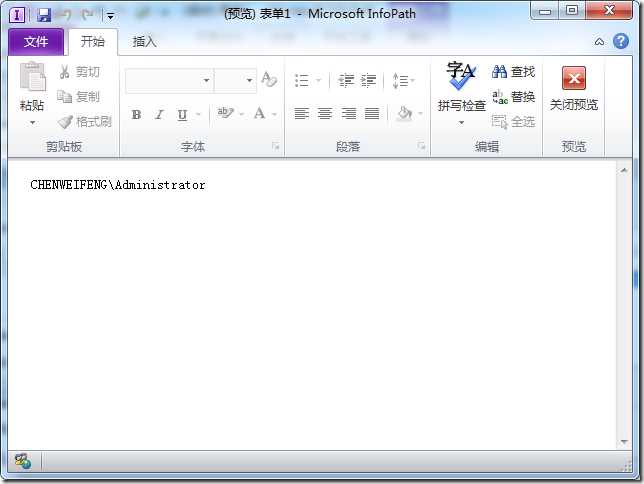Expand shading color dropdown arrow
This screenshot has width=644, height=484.
click(420, 113)
